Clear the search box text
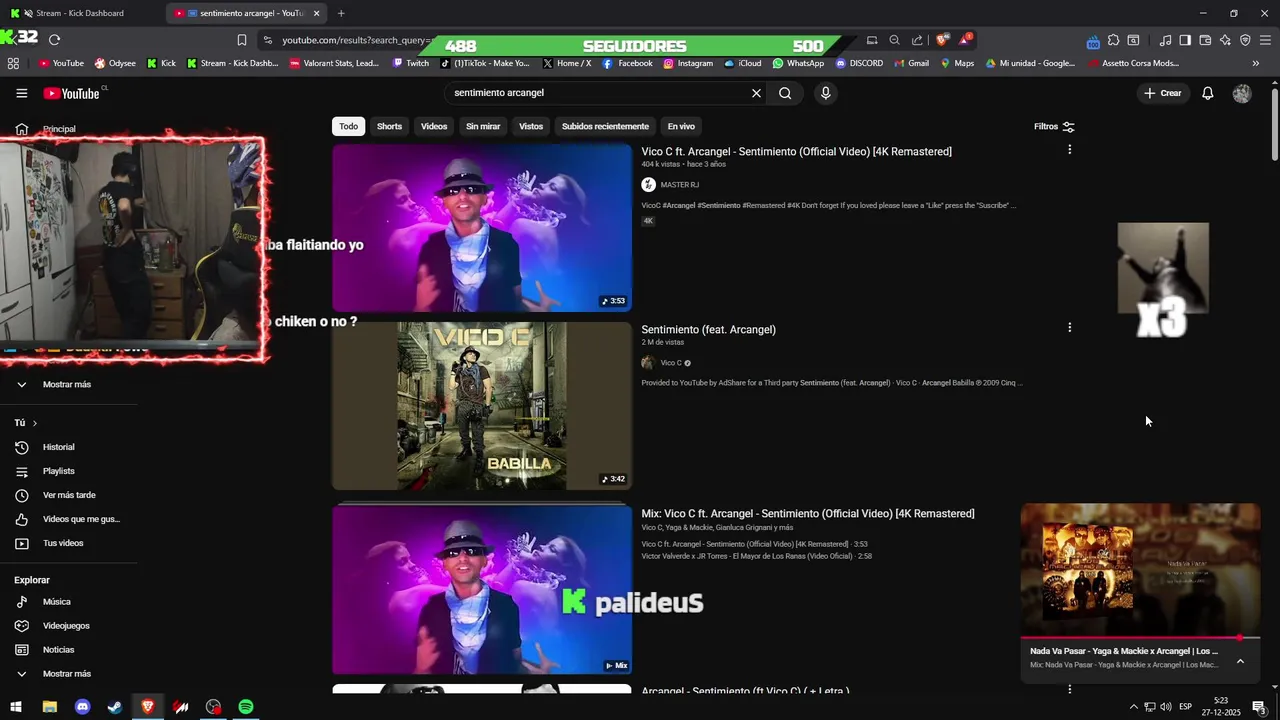The height and width of the screenshot is (720, 1280). 756,93
